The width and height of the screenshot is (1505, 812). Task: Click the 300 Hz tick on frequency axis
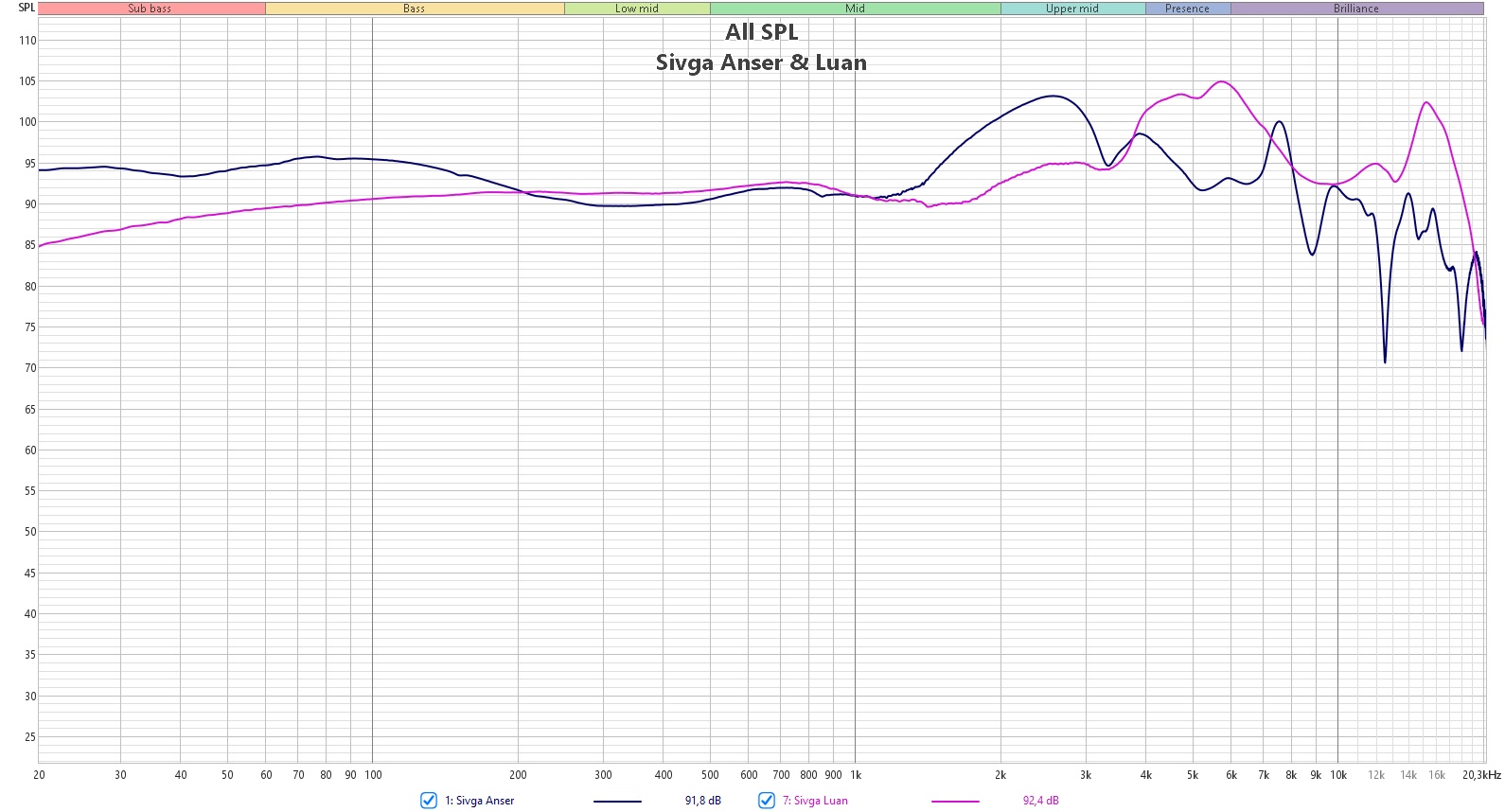click(x=603, y=775)
